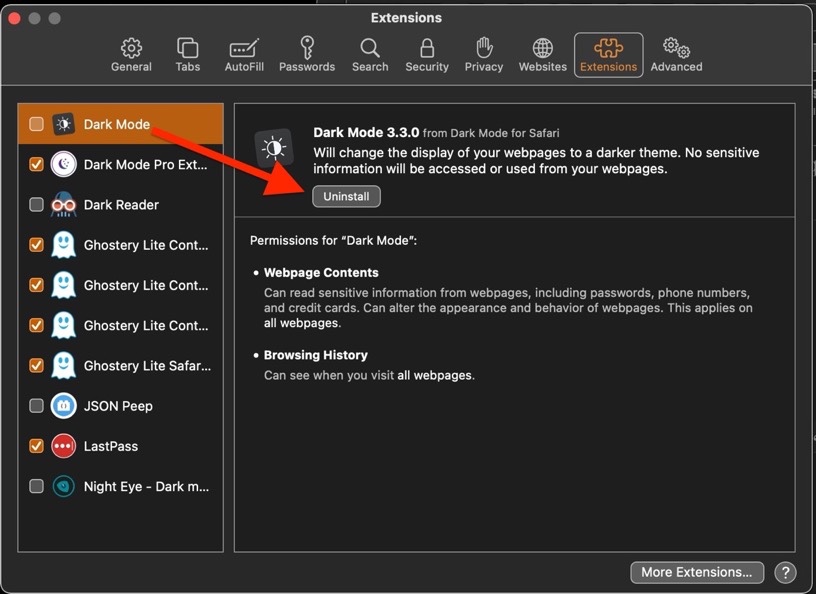The height and width of the screenshot is (594, 816).
Task: Select the LastPass row name
Action: click(111, 446)
